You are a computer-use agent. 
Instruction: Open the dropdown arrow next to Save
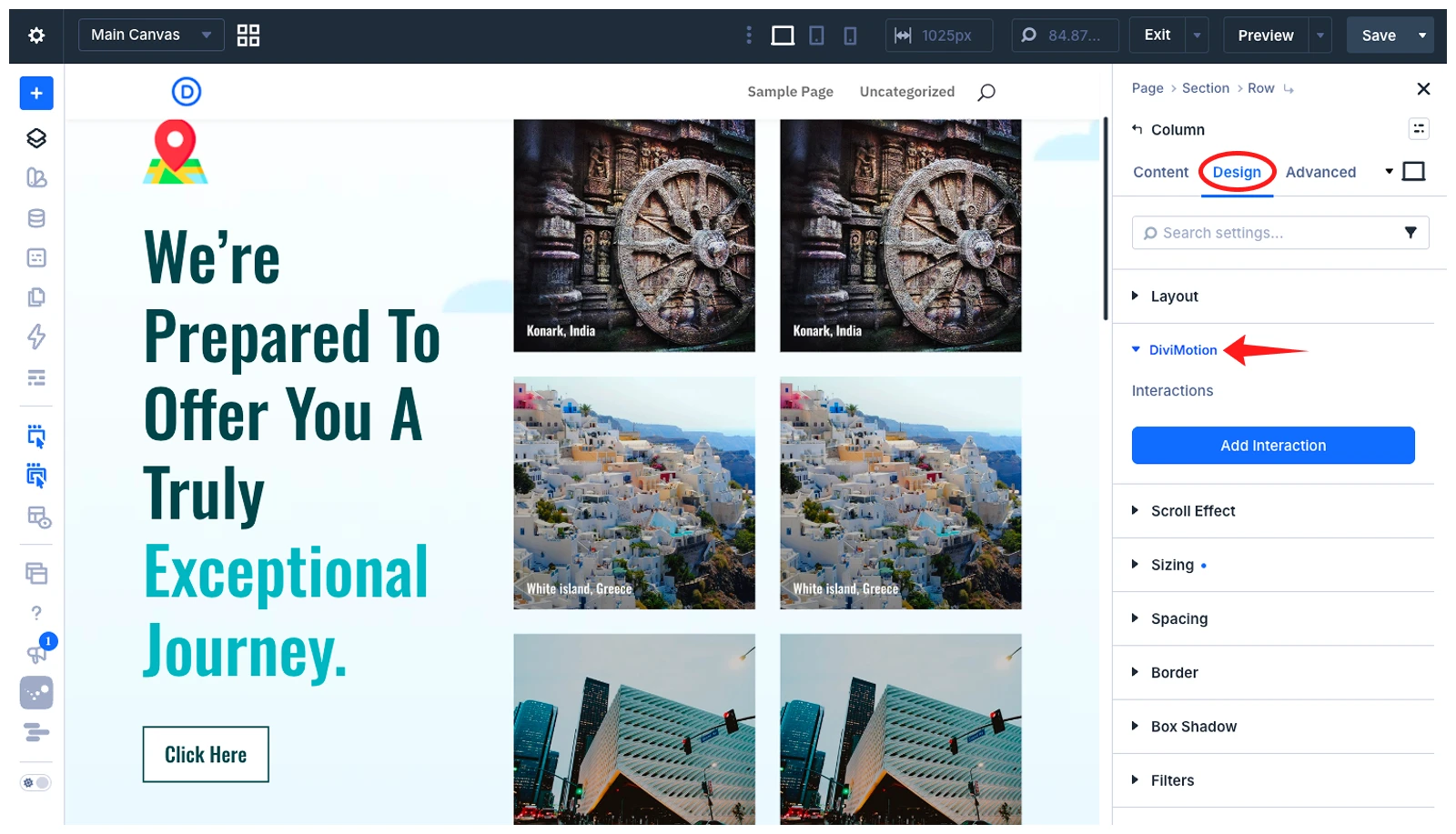(x=1422, y=35)
